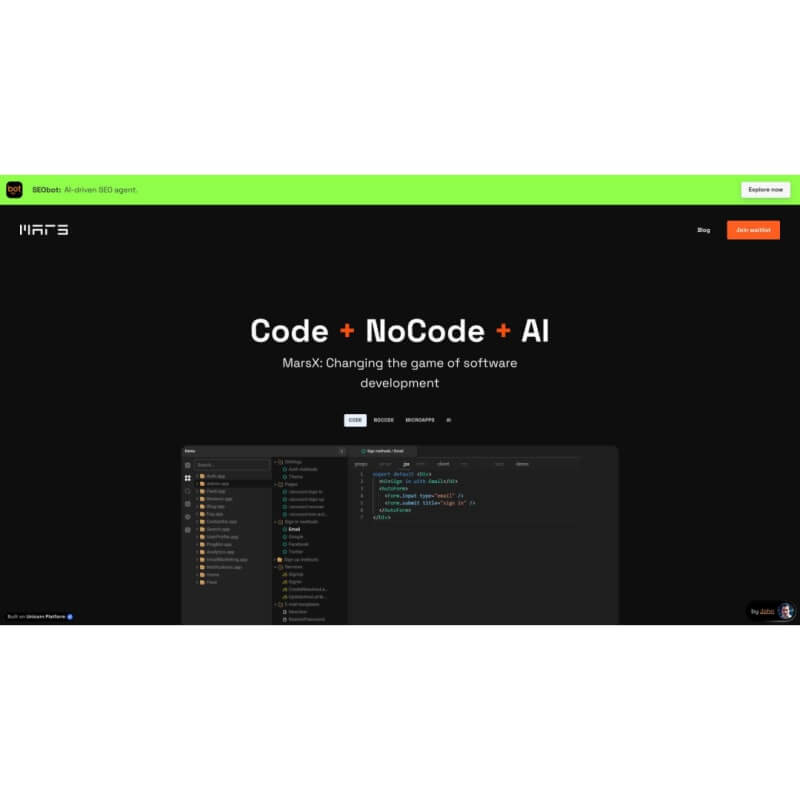Select the apps grid icon in the editor sidebar
800x800 pixels.
188,478
